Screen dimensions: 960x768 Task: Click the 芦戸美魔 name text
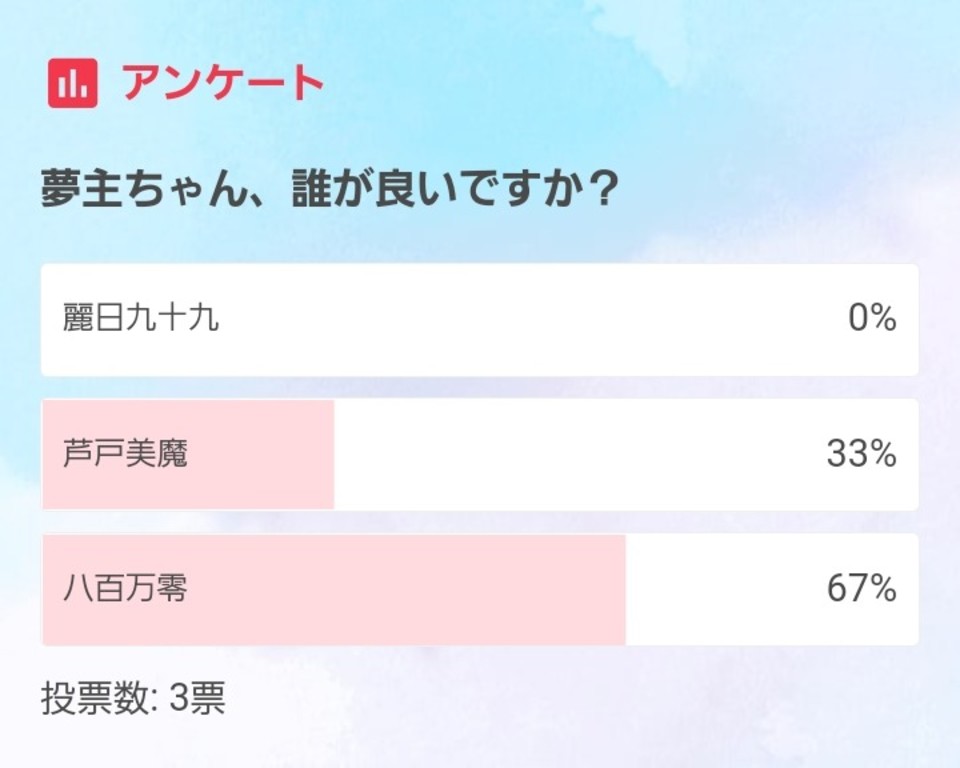pyautogui.click(x=126, y=454)
